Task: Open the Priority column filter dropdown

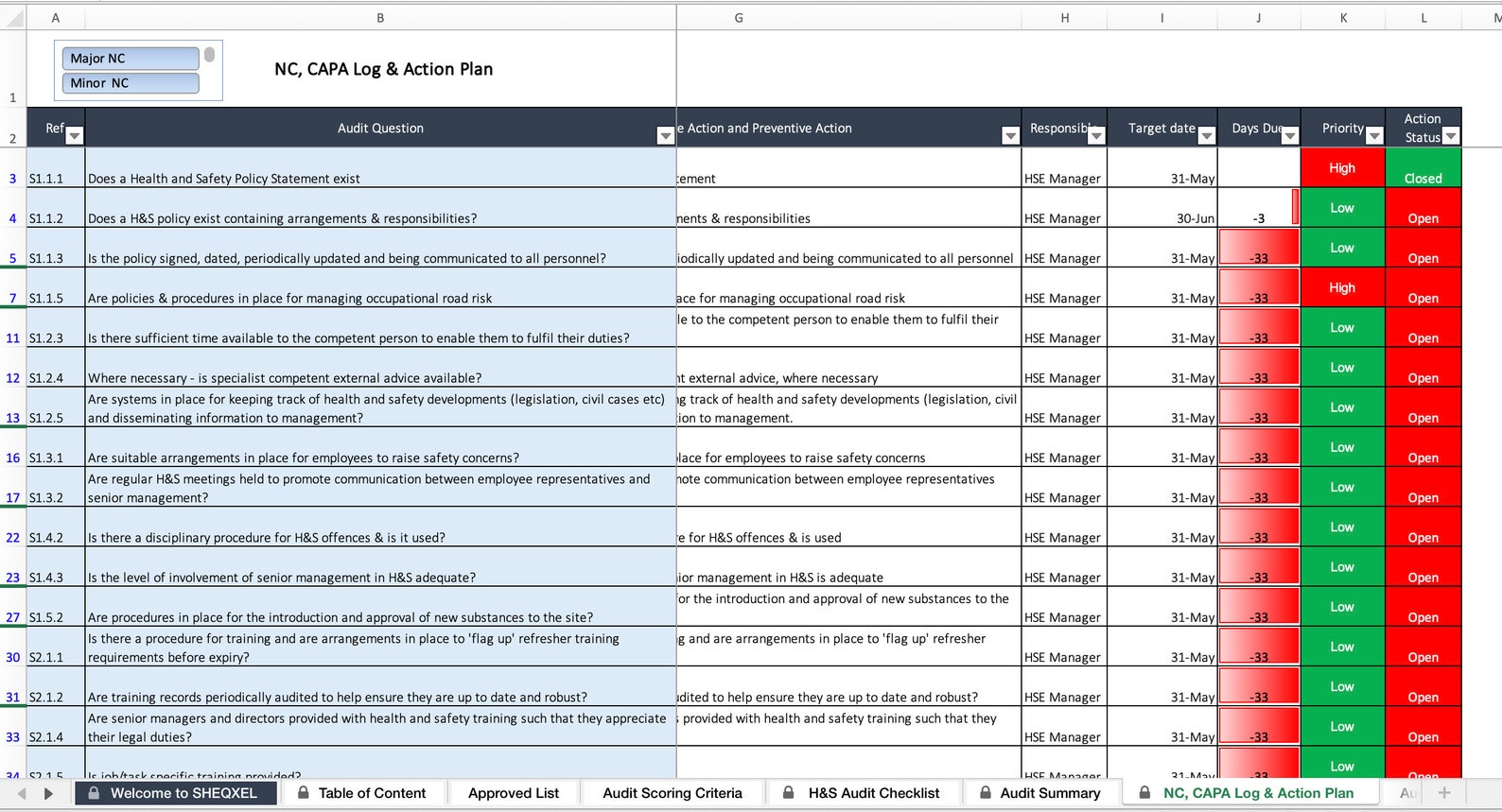Action: (x=1374, y=136)
